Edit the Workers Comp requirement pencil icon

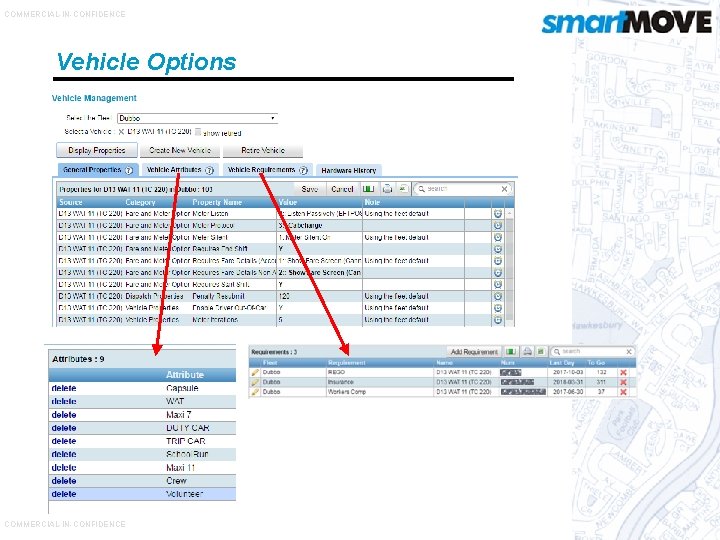click(255, 392)
